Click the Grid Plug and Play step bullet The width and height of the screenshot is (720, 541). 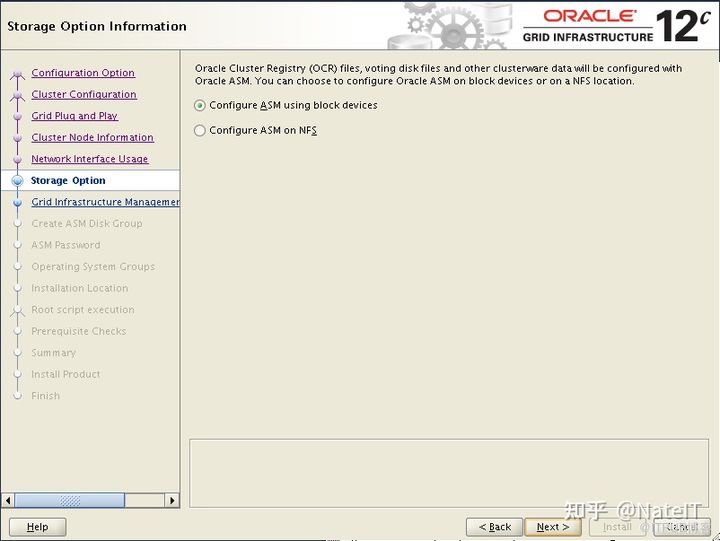click(x=17, y=116)
